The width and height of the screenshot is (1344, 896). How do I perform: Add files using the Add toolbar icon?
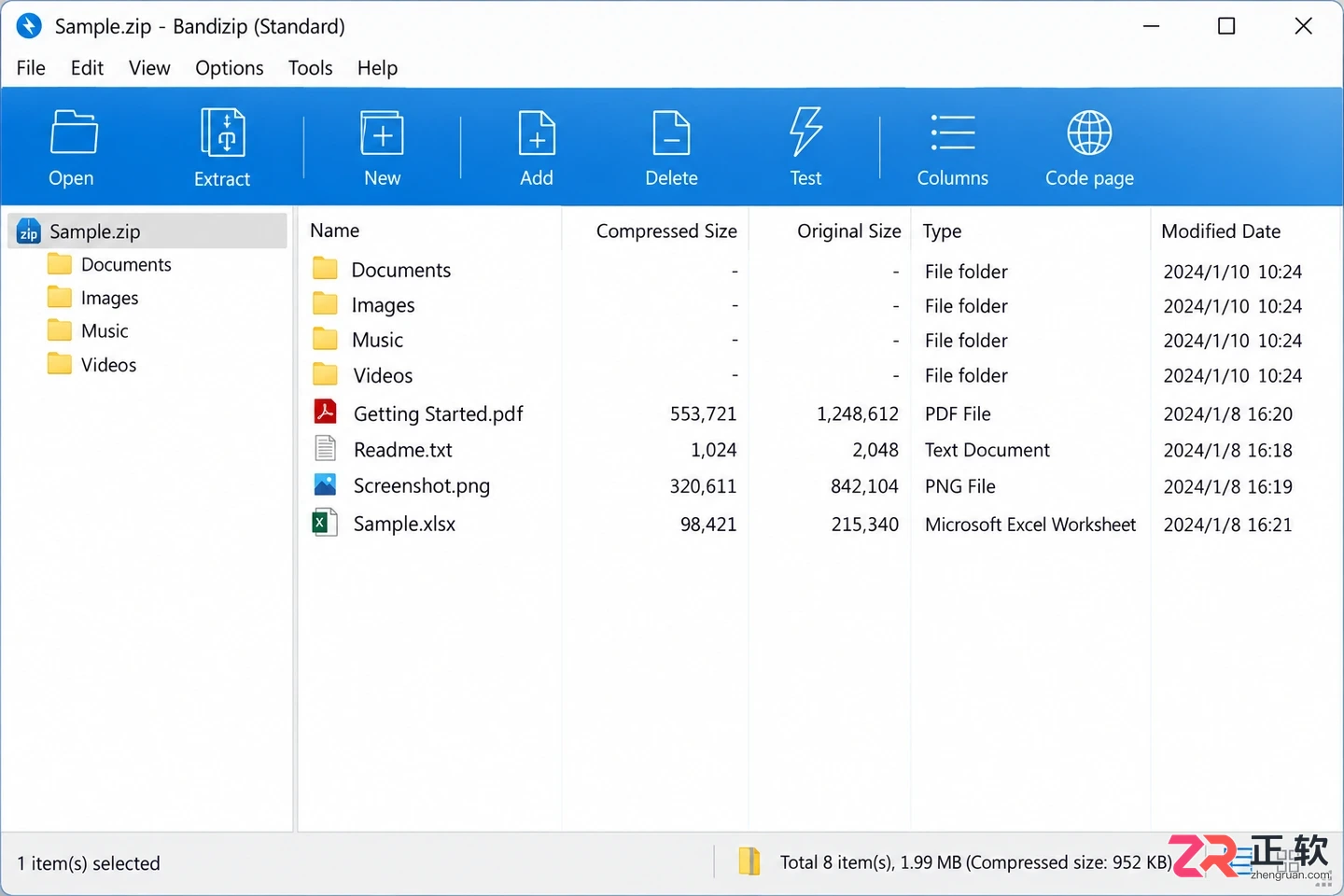coord(537,133)
